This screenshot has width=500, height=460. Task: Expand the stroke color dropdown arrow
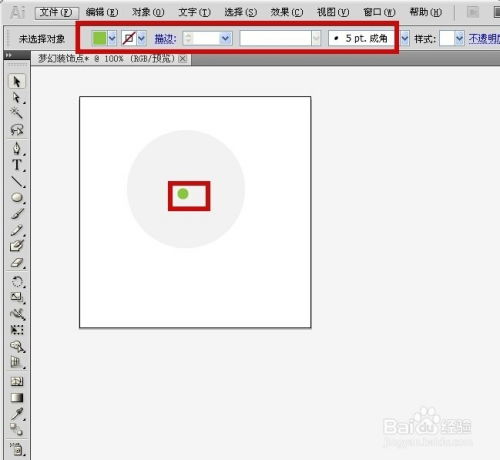point(142,39)
